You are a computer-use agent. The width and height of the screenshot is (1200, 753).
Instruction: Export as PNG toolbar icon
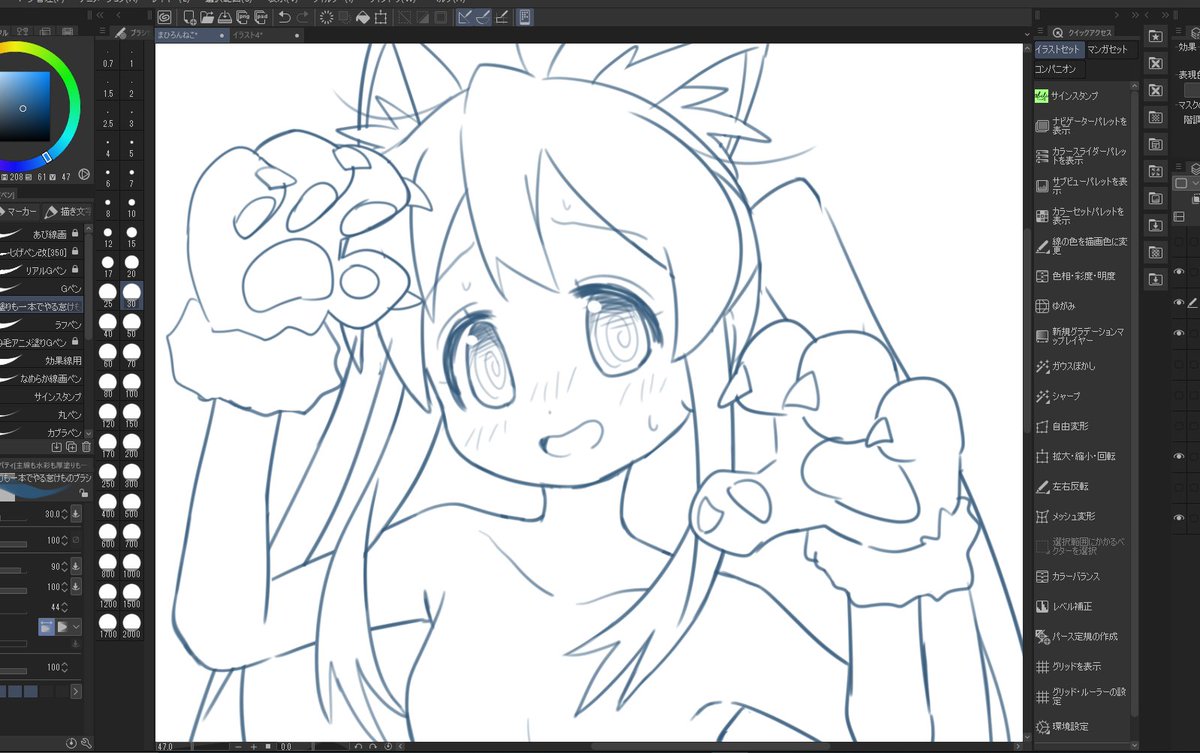pos(243,17)
